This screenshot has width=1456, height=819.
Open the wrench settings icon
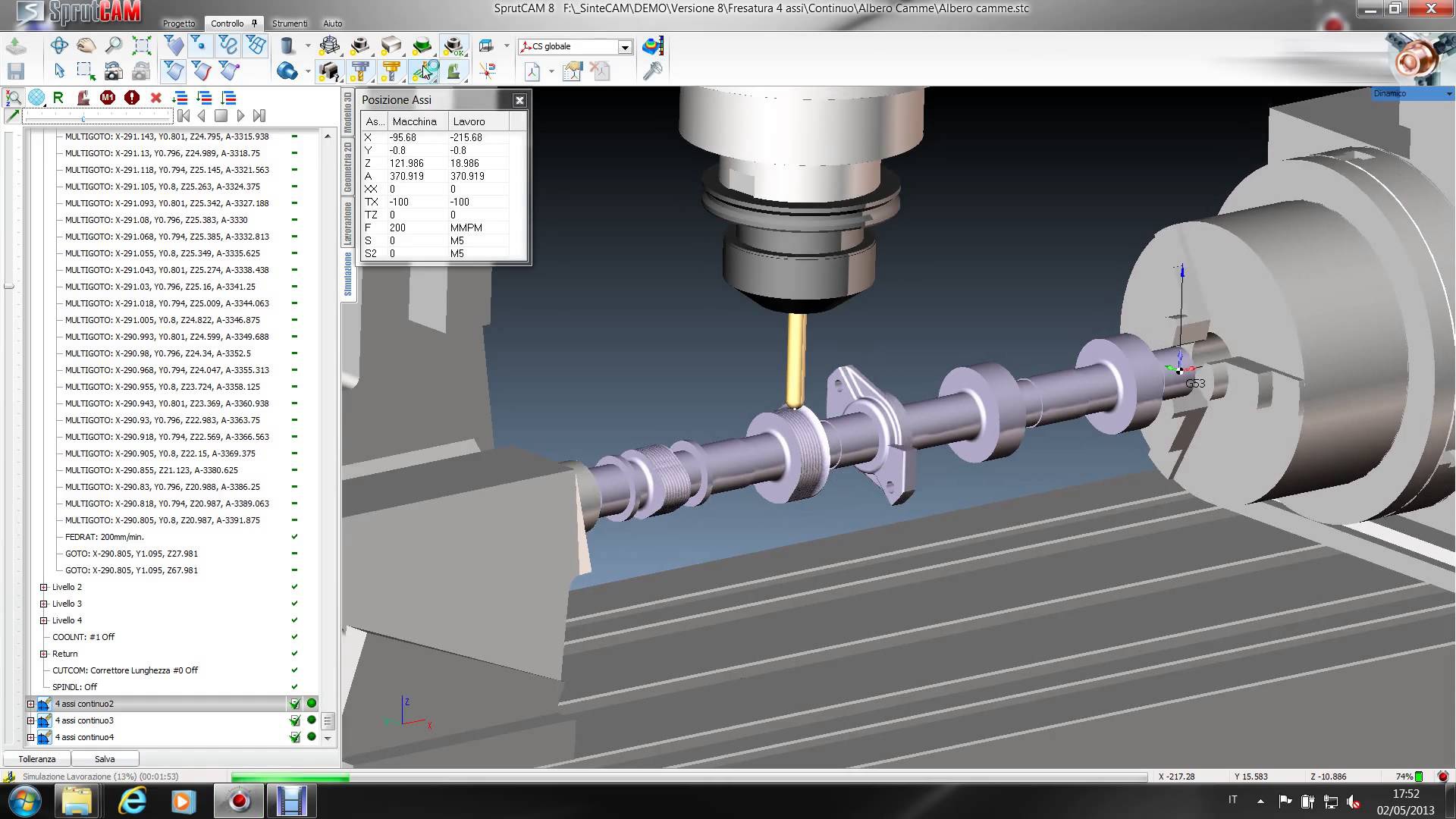click(652, 71)
